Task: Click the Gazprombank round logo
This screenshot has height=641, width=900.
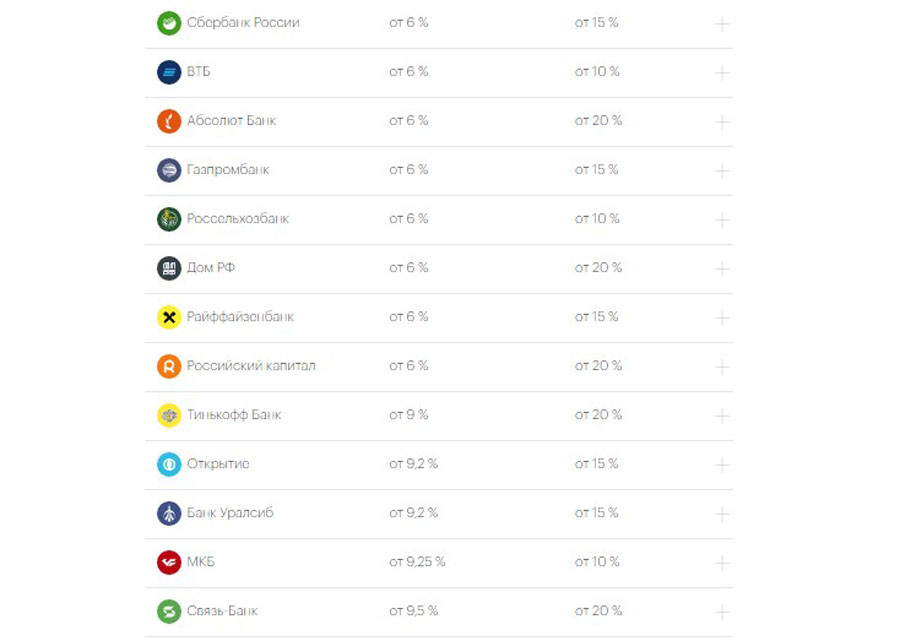Action: click(169, 170)
